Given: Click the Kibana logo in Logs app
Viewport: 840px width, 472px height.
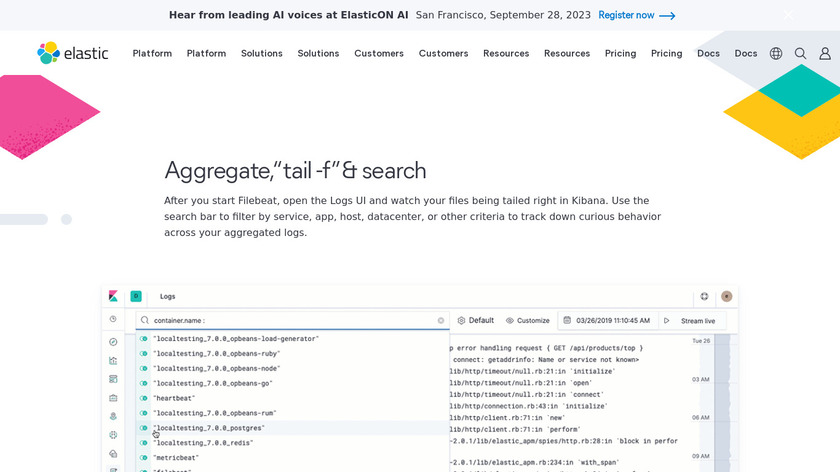Looking at the screenshot, I should click(113, 297).
